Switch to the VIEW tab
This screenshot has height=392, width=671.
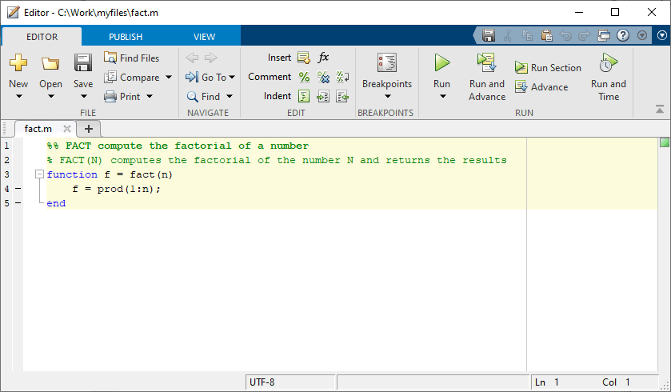point(204,37)
